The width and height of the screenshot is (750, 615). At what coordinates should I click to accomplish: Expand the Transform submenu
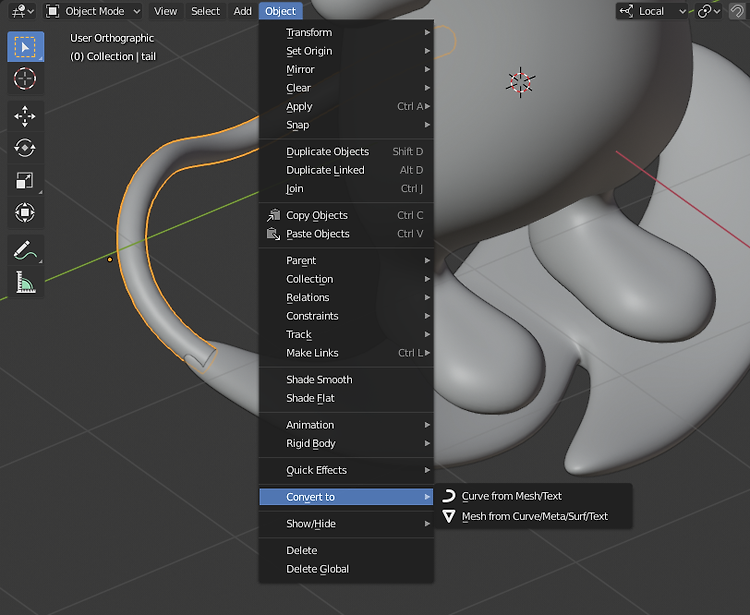(x=346, y=33)
